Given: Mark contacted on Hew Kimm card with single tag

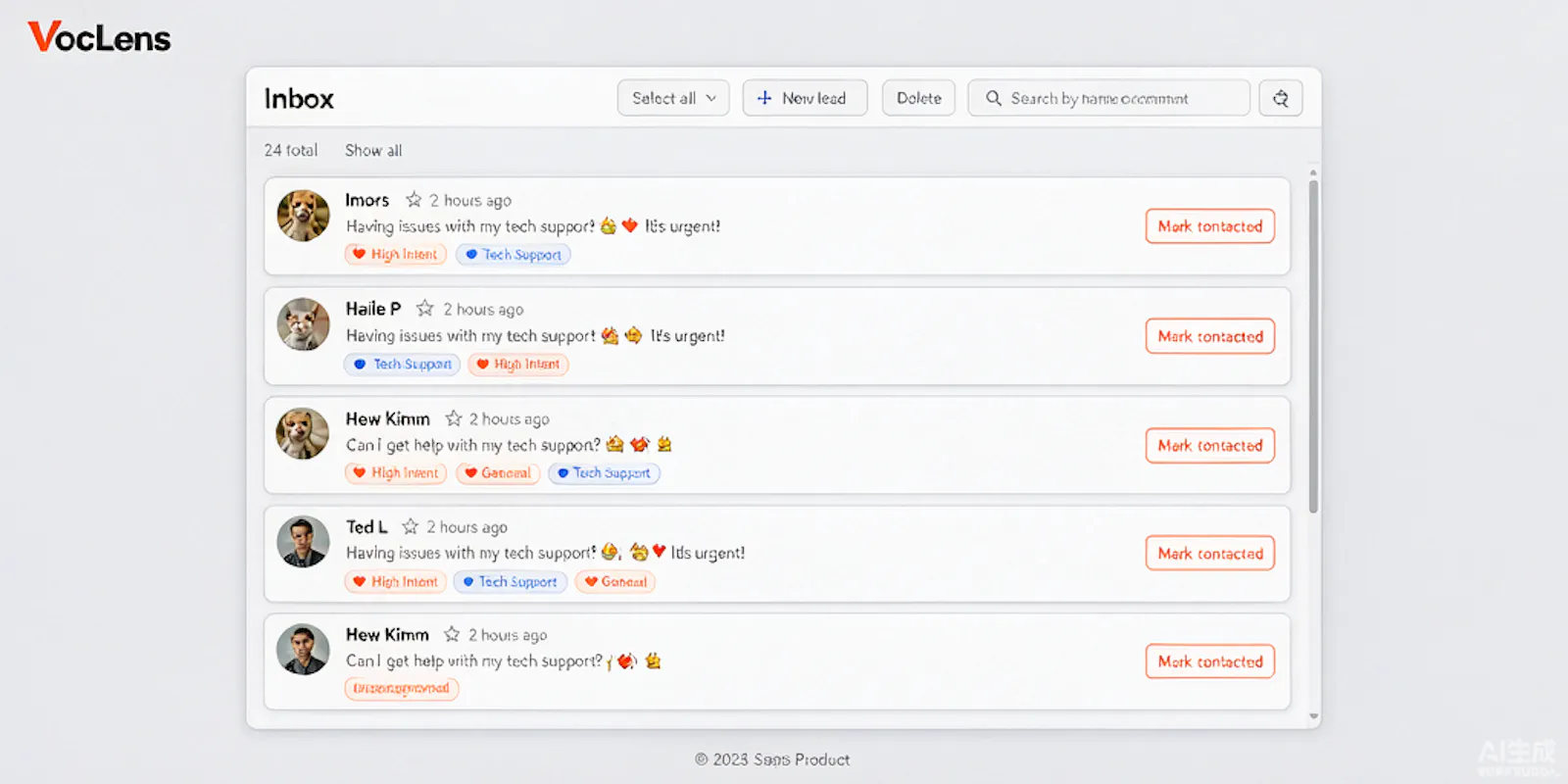Looking at the screenshot, I should tap(1210, 661).
